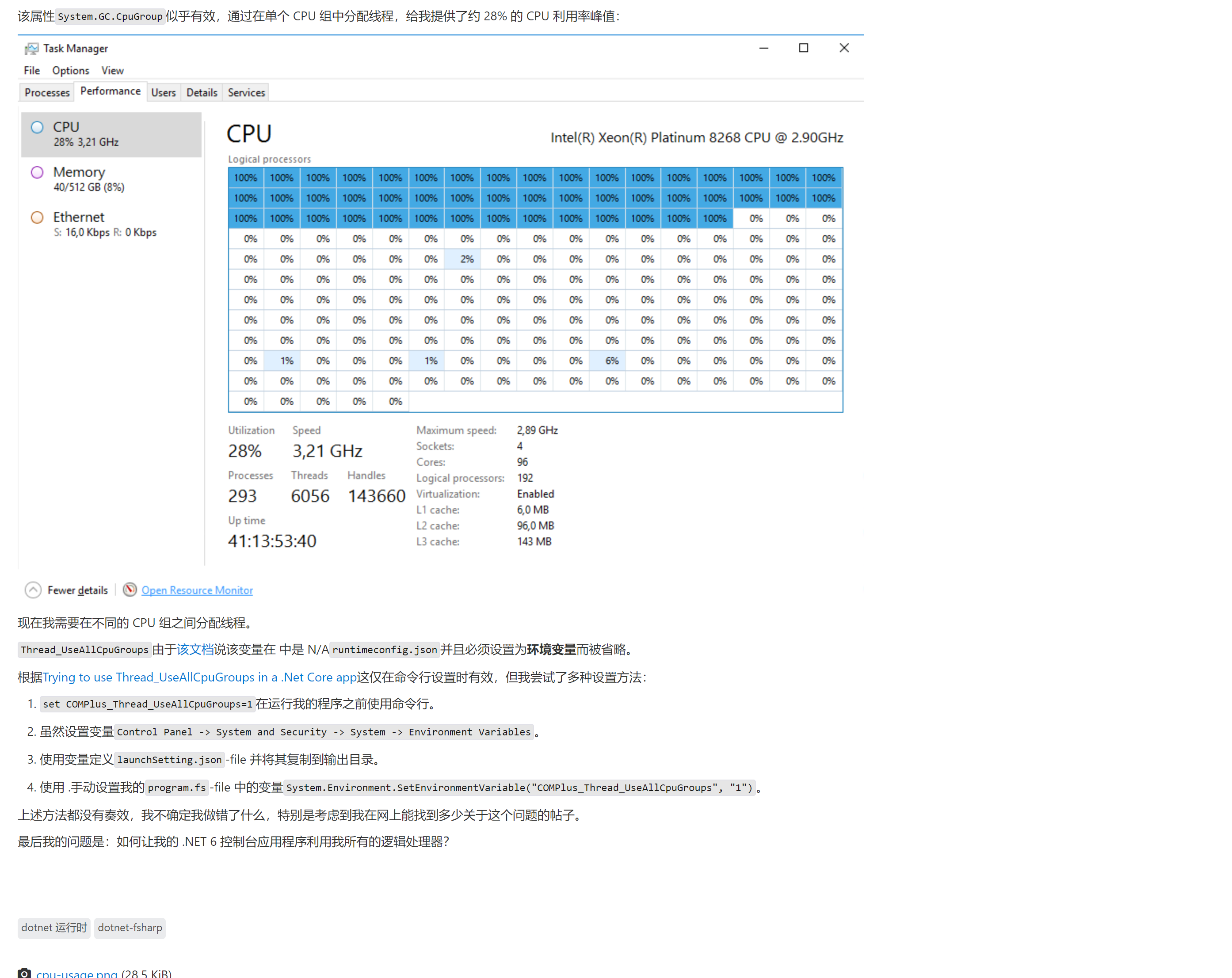Open the Options menu
Image resolution: width=1232 pixels, height=978 pixels.
70,70
